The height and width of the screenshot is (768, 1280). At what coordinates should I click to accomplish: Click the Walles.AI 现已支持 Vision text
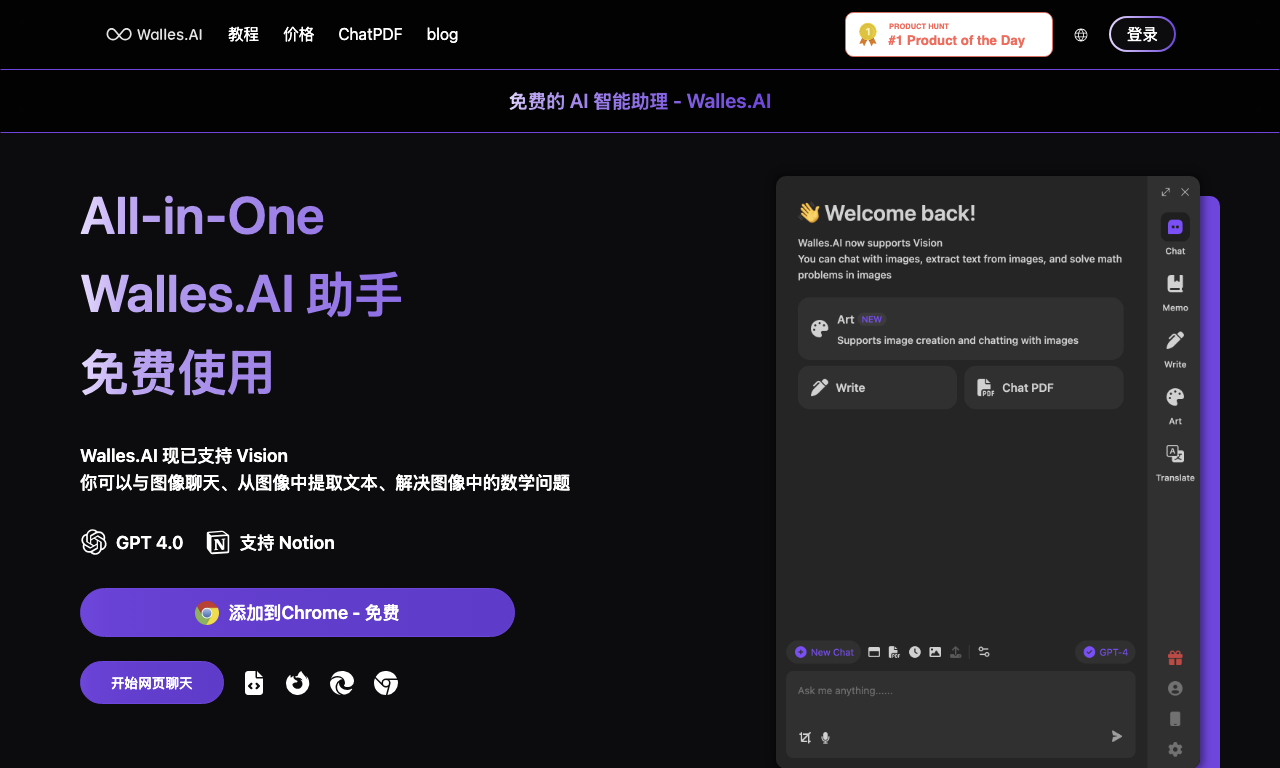[x=184, y=456]
